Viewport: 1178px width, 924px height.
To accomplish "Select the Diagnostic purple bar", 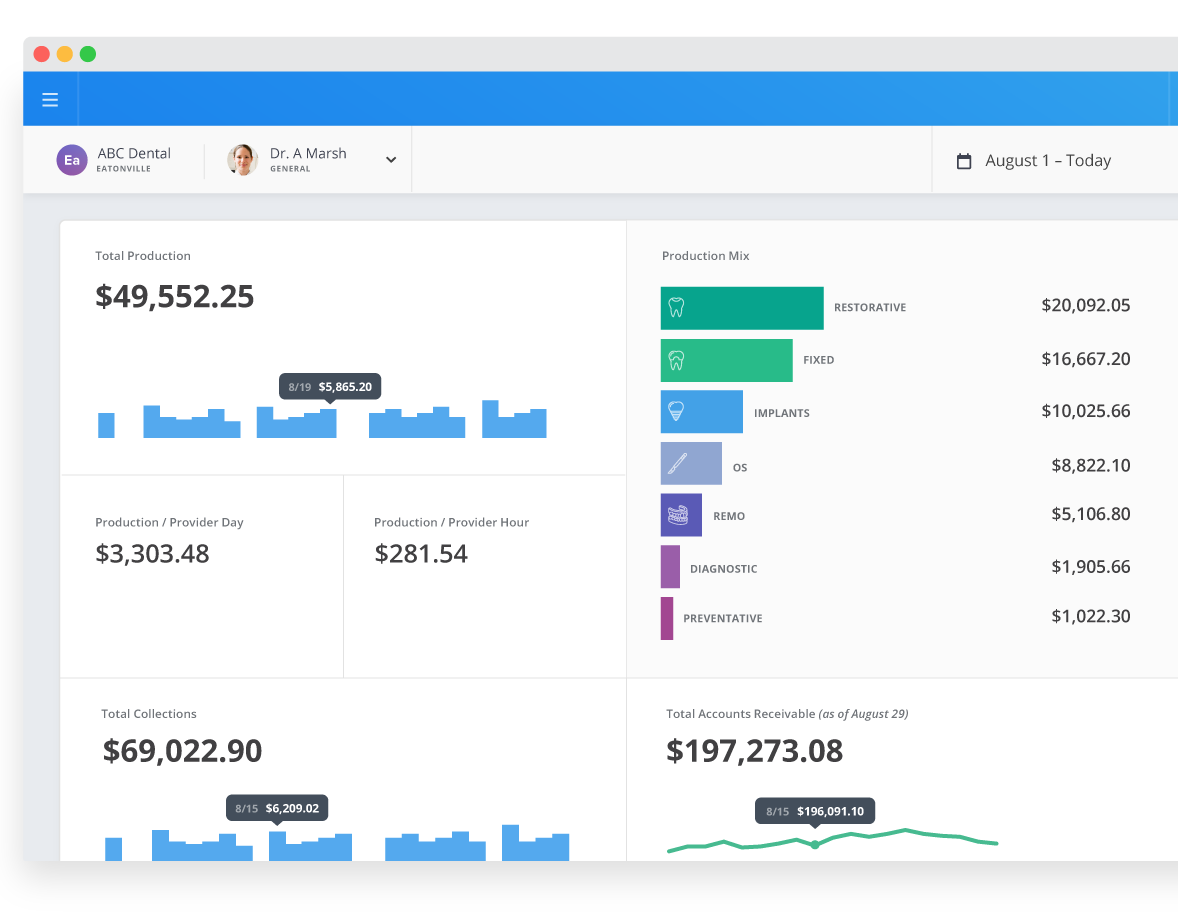I will click(x=670, y=566).
